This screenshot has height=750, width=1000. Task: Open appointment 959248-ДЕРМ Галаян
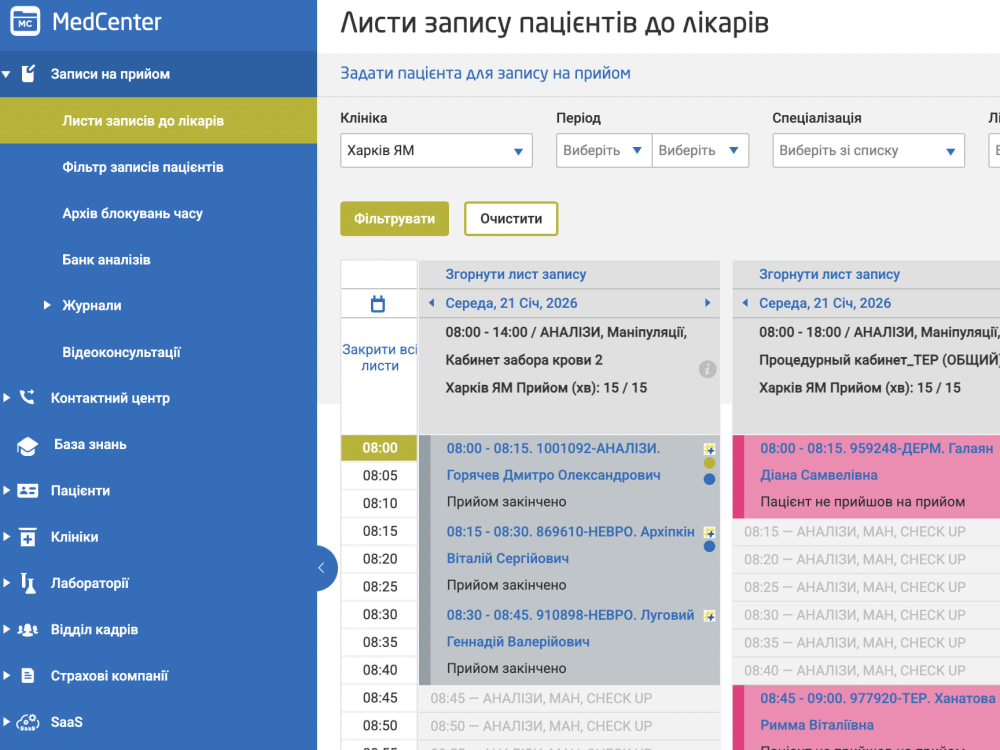pyautogui.click(x=877, y=462)
